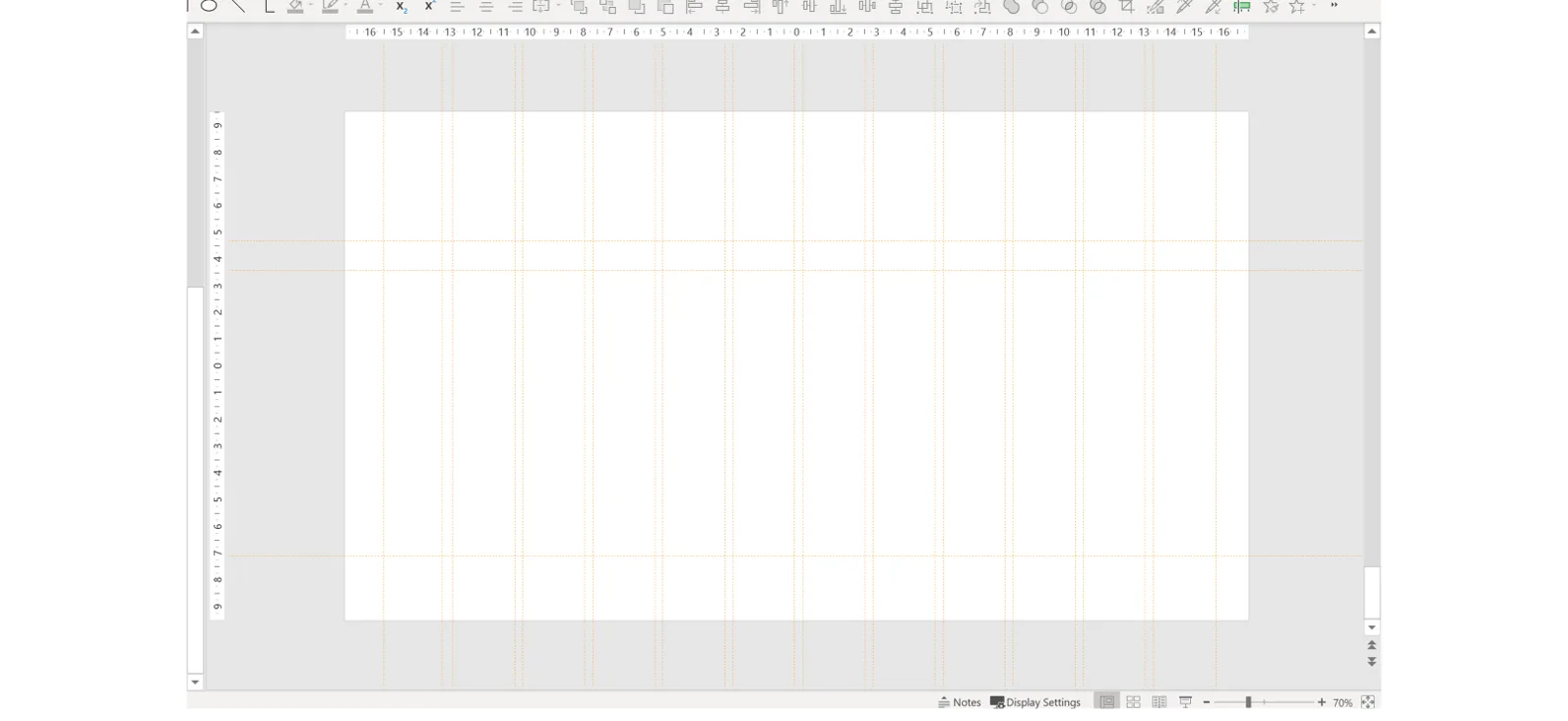Go to Previous Slide double arrow
The height and width of the screenshot is (721, 1568).
1372,645
